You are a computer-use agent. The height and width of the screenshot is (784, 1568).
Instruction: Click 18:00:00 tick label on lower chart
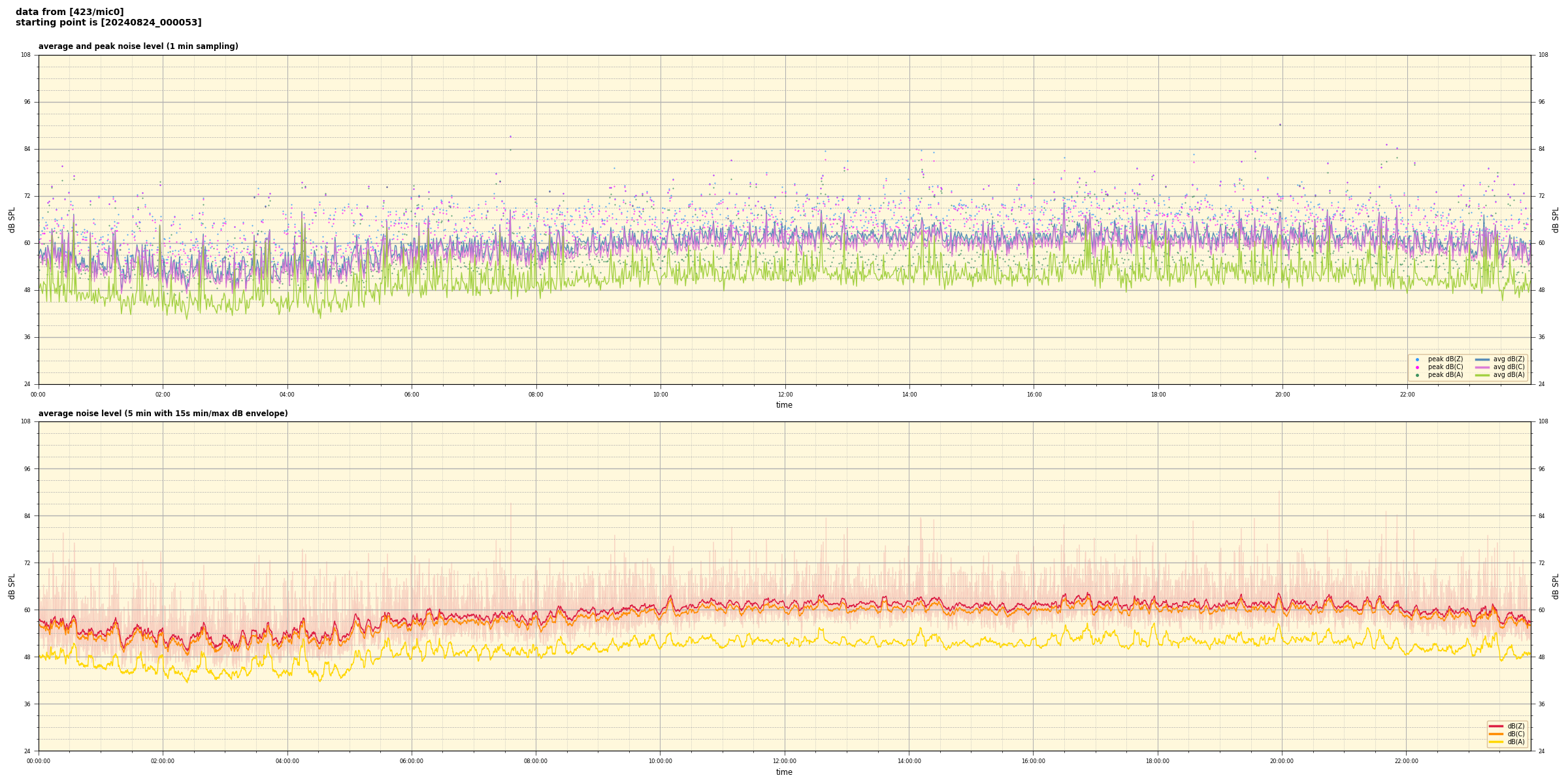coord(1157,761)
